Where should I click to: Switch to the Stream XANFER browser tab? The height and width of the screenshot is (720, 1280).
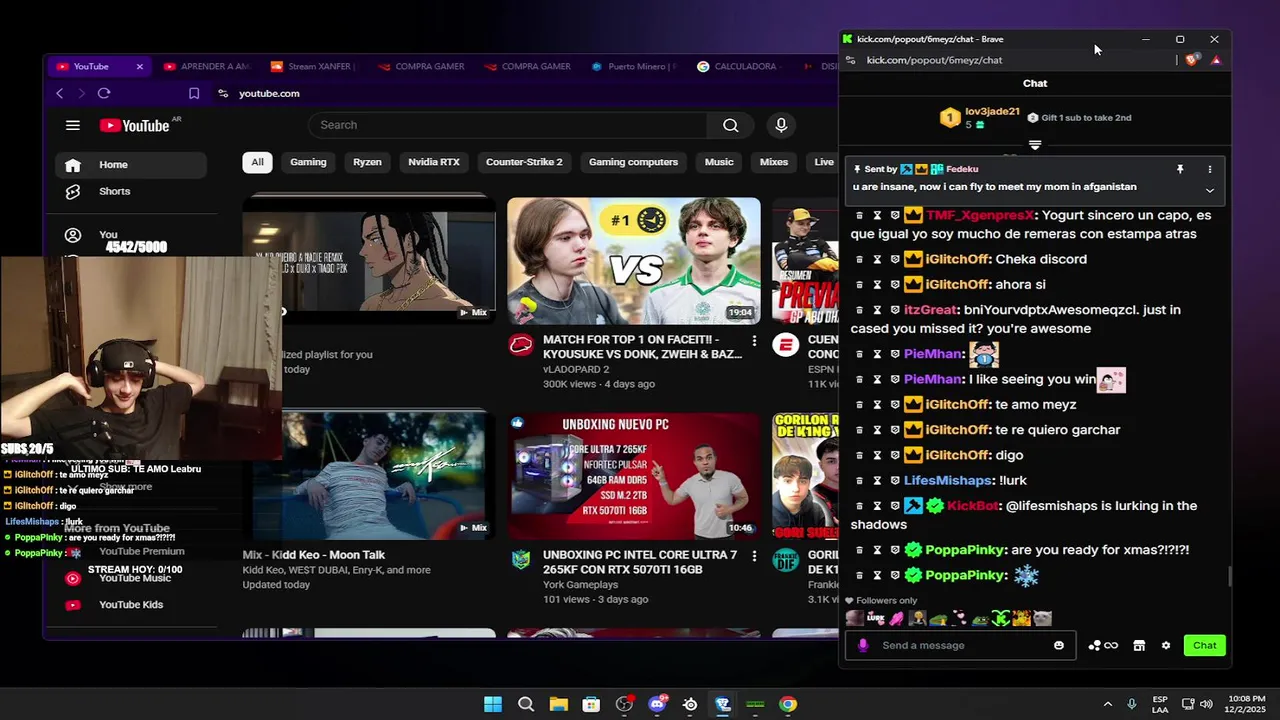[313, 67]
